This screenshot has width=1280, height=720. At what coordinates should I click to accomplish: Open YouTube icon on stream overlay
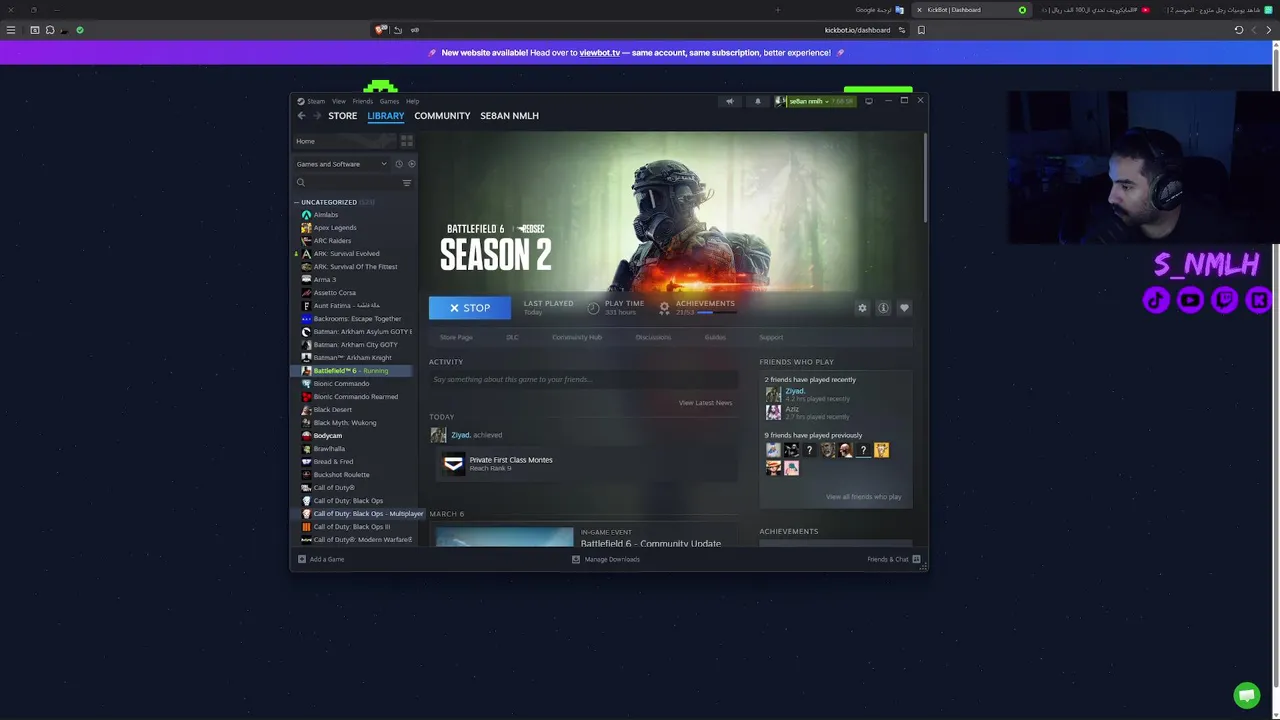(1190, 300)
